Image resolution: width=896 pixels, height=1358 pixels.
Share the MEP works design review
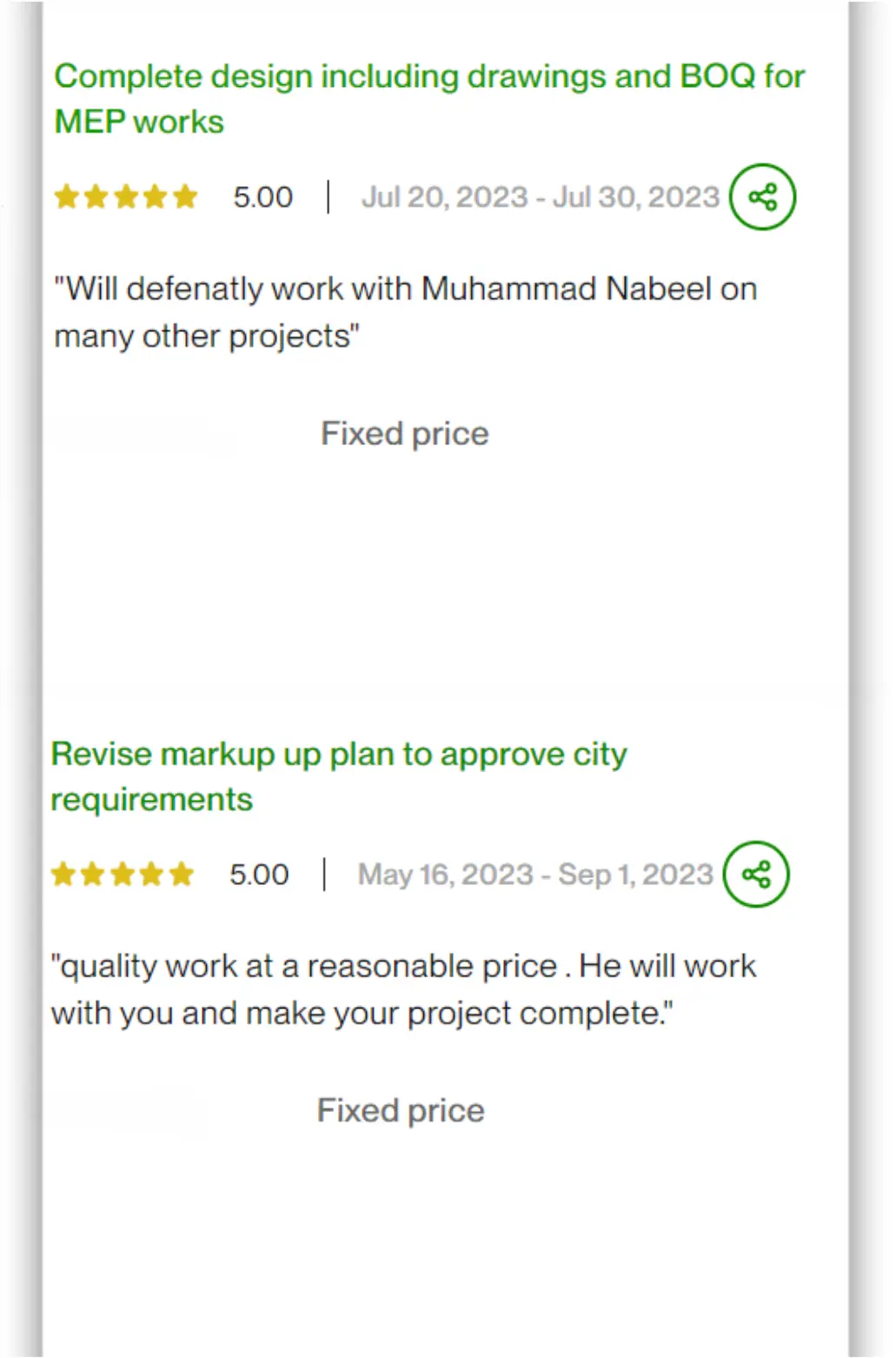[762, 196]
